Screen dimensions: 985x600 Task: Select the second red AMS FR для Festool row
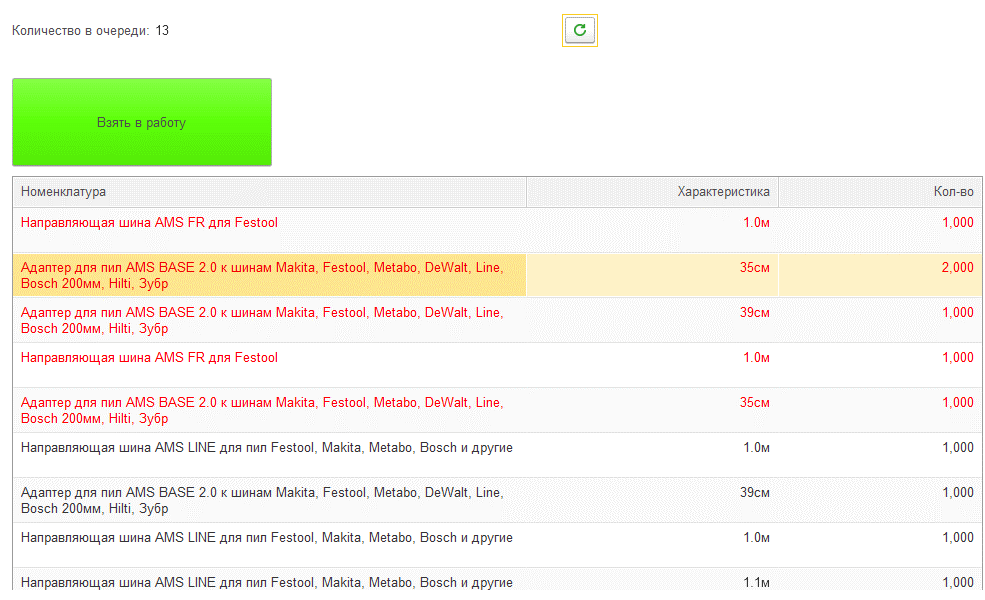149,358
